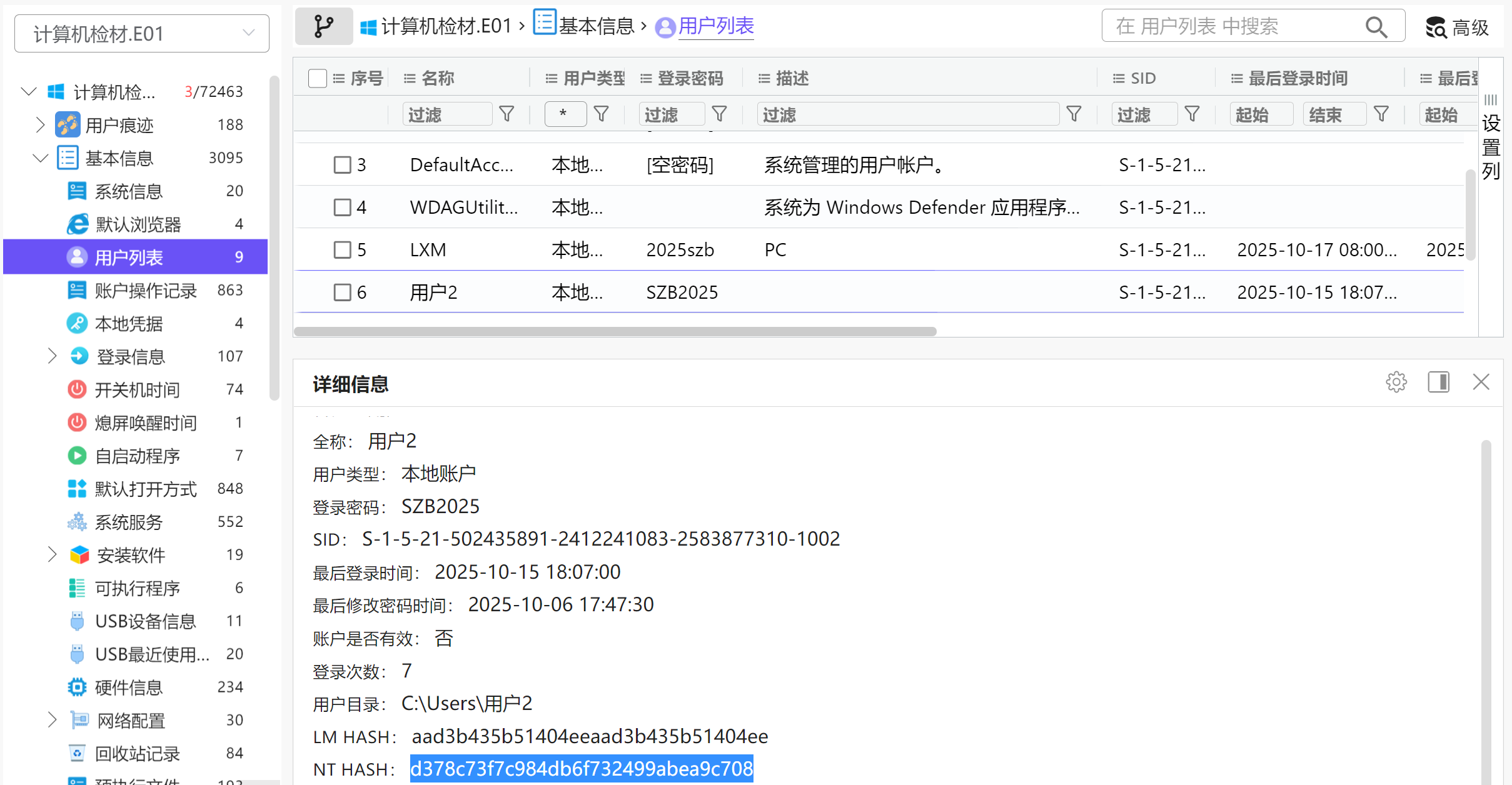Select 账户操作记录 in the sidebar

coord(145,291)
